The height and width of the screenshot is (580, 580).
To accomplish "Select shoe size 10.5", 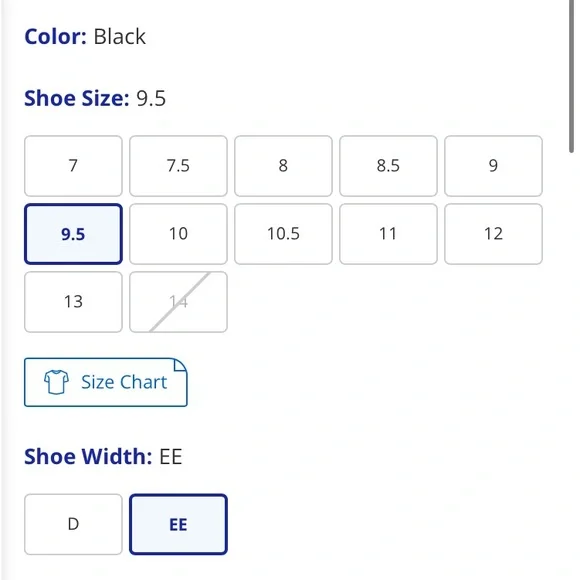I will [283, 234].
